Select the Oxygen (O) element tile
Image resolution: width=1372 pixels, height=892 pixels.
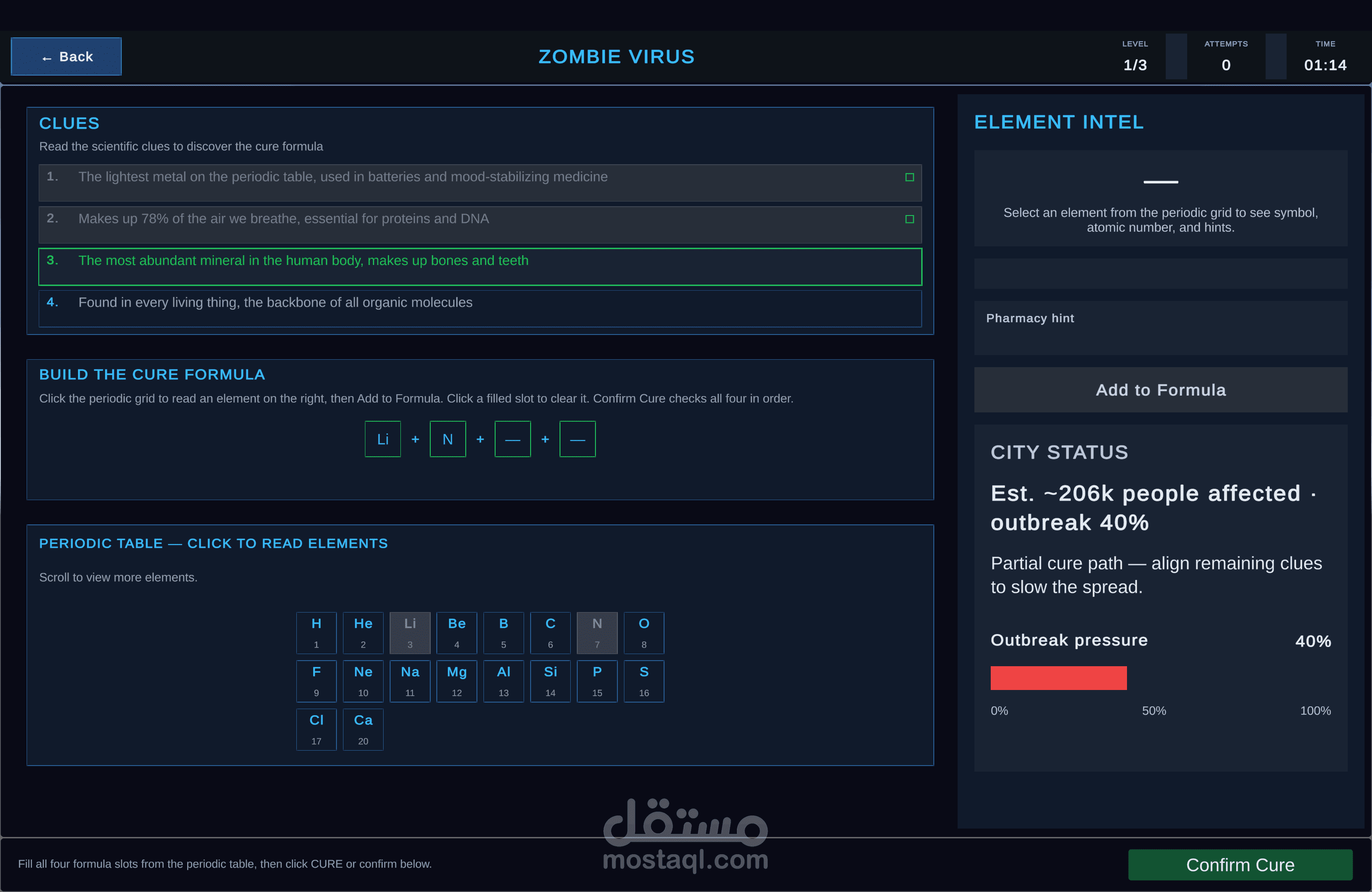click(x=644, y=633)
